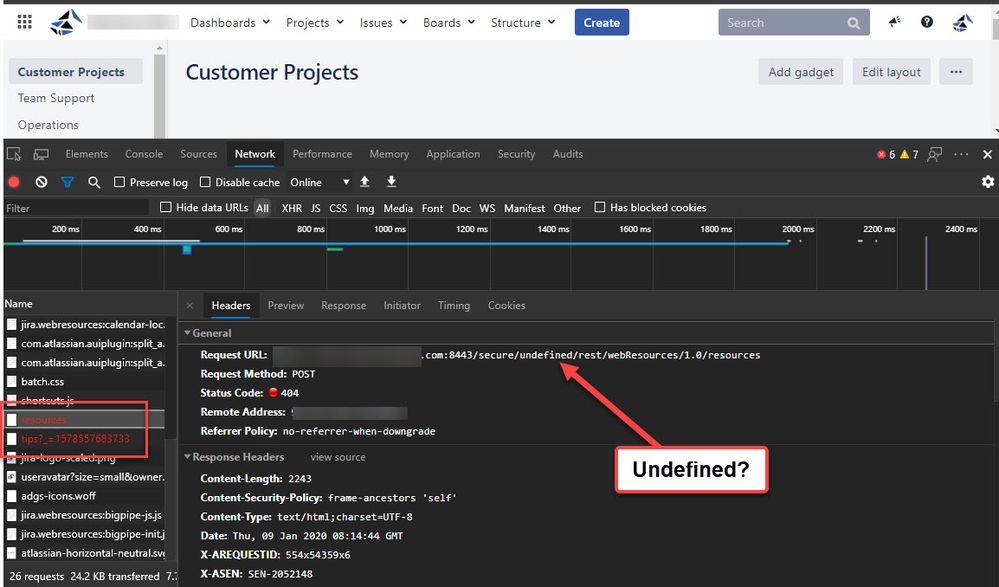
Task: Open the Dashboards dropdown menu
Action: click(x=230, y=23)
